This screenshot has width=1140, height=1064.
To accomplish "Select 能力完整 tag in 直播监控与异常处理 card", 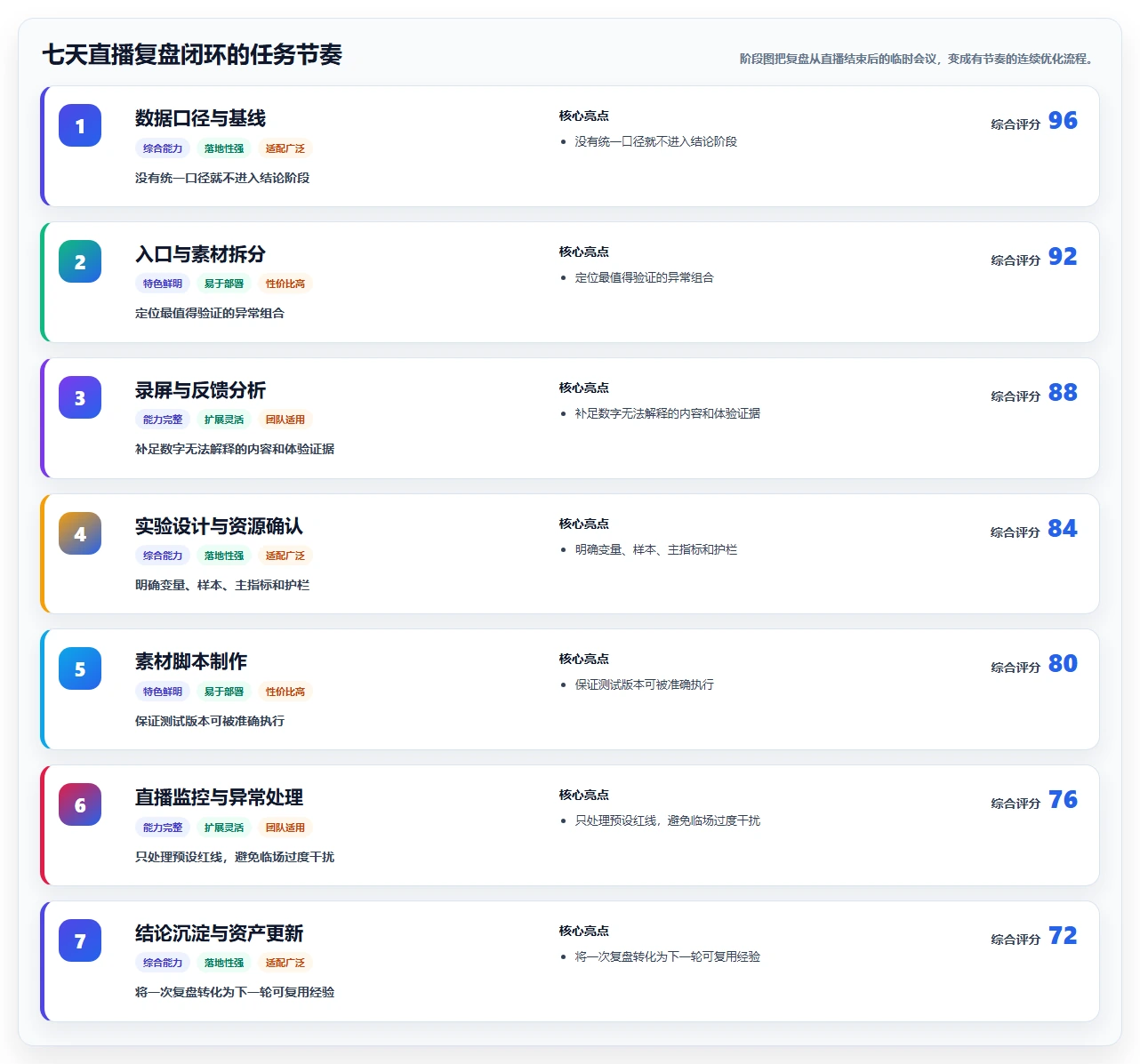I will (163, 828).
